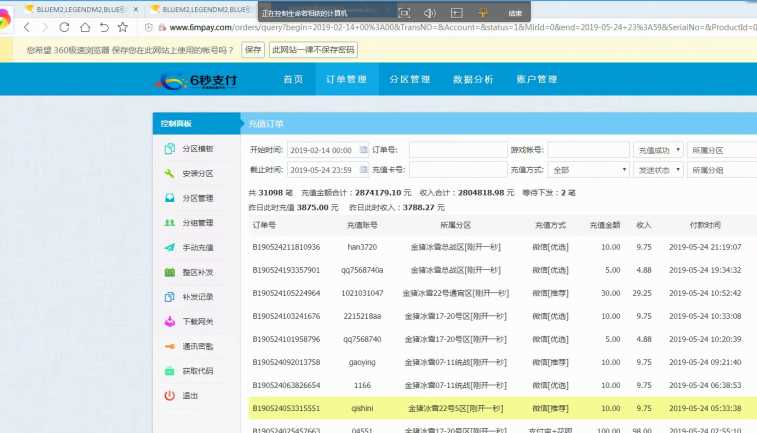
Task: Switch to 数据分析 nav tab
Action: click(473, 79)
